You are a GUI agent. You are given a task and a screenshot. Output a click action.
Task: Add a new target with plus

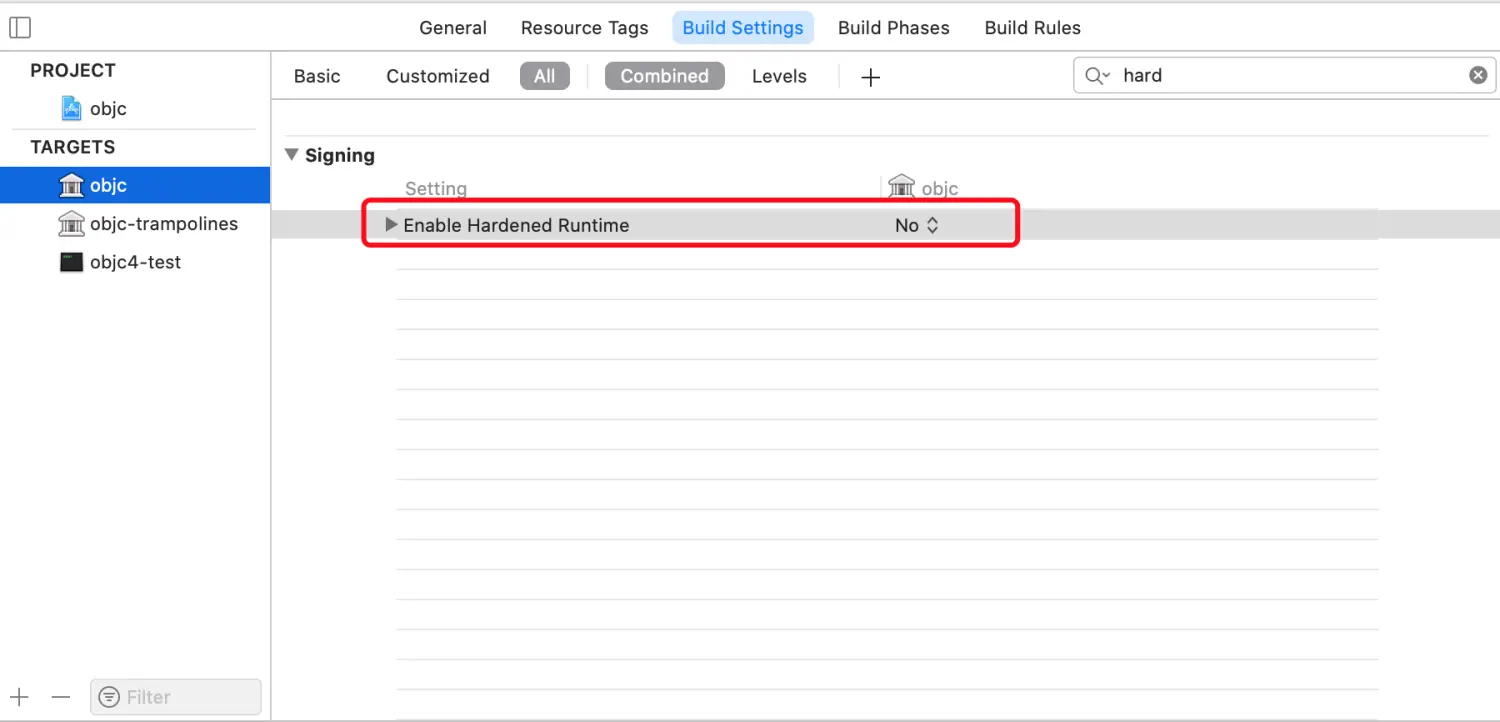click(x=20, y=697)
